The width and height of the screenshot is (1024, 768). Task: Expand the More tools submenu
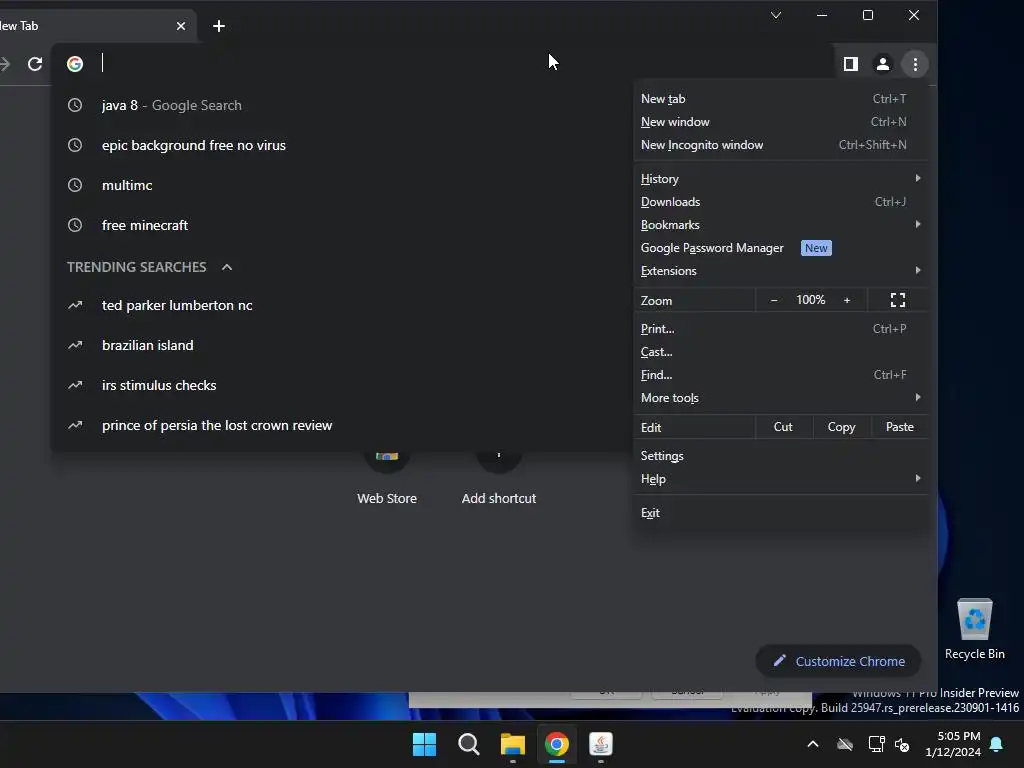pos(780,398)
